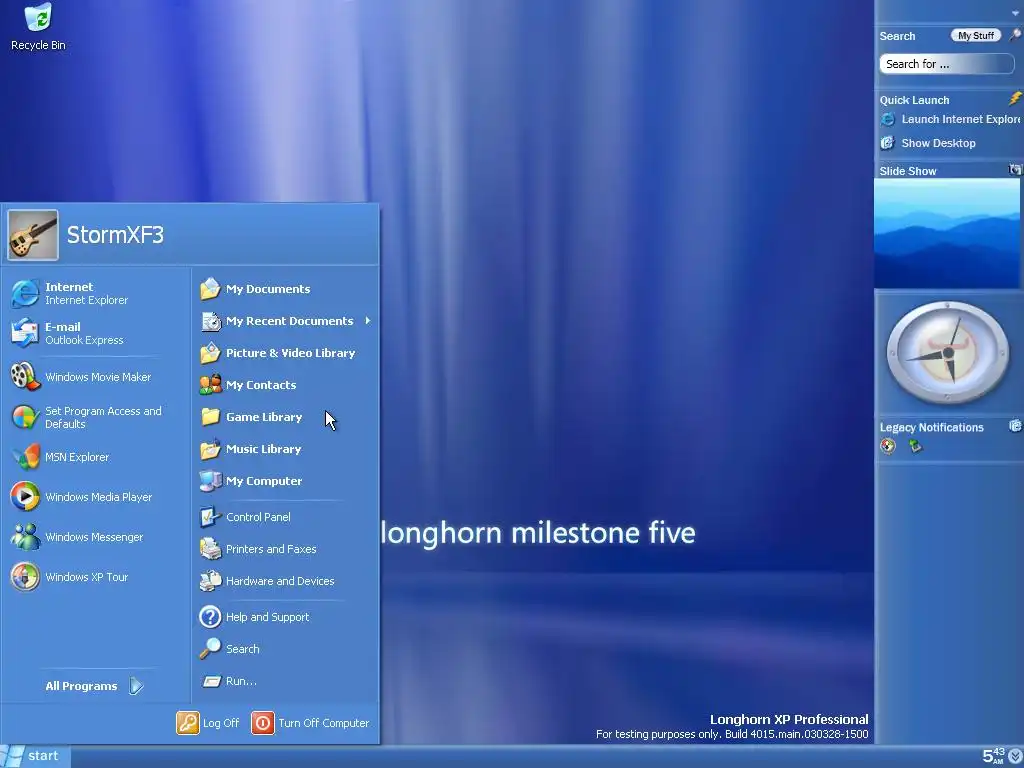Screen dimensions: 1024x768
Task: Click the Slide Show mountain picture
Action: (947, 233)
